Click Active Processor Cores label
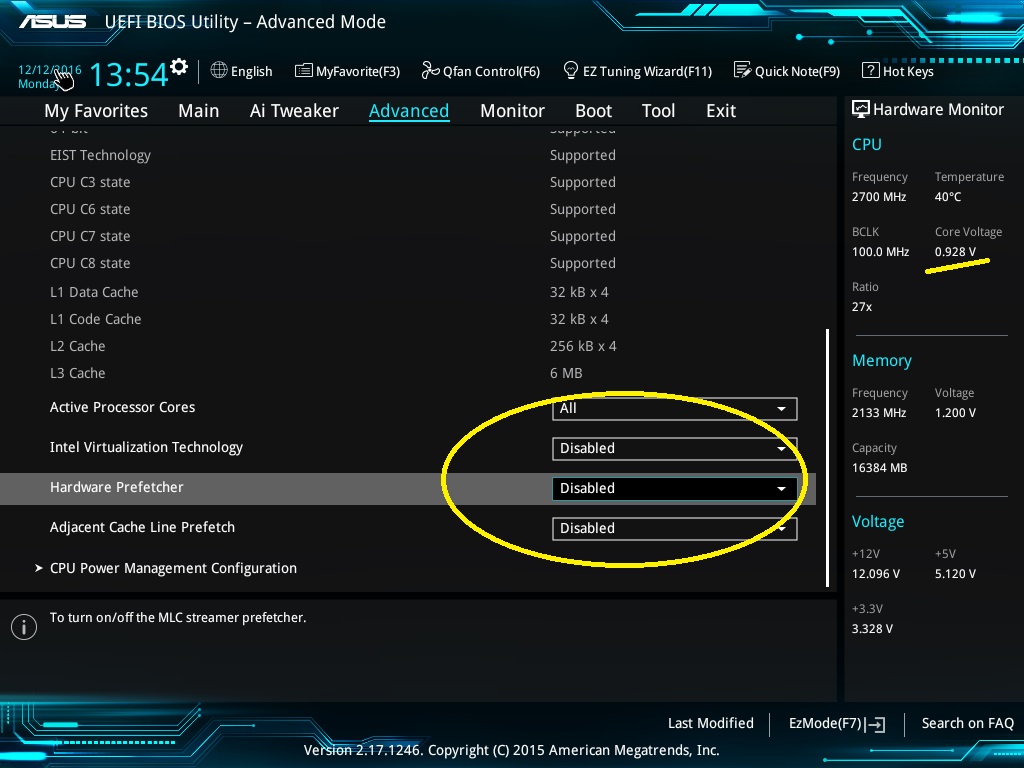The height and width of the screenshot is (768, 1024). click(x=122, y=408)
